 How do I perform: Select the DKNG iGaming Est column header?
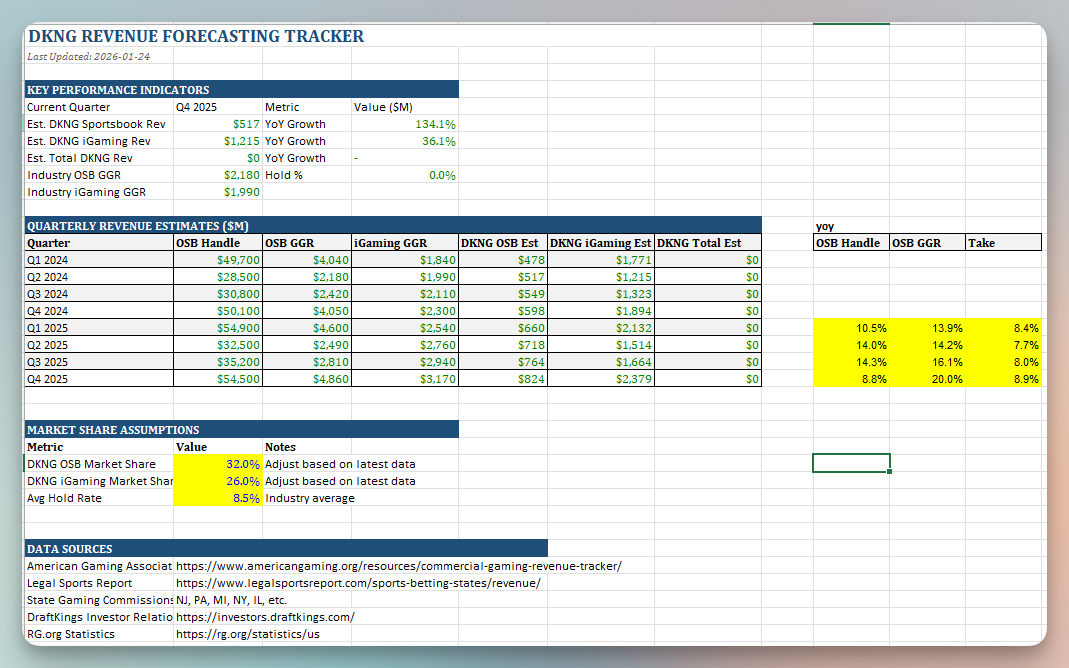(601, 243)
